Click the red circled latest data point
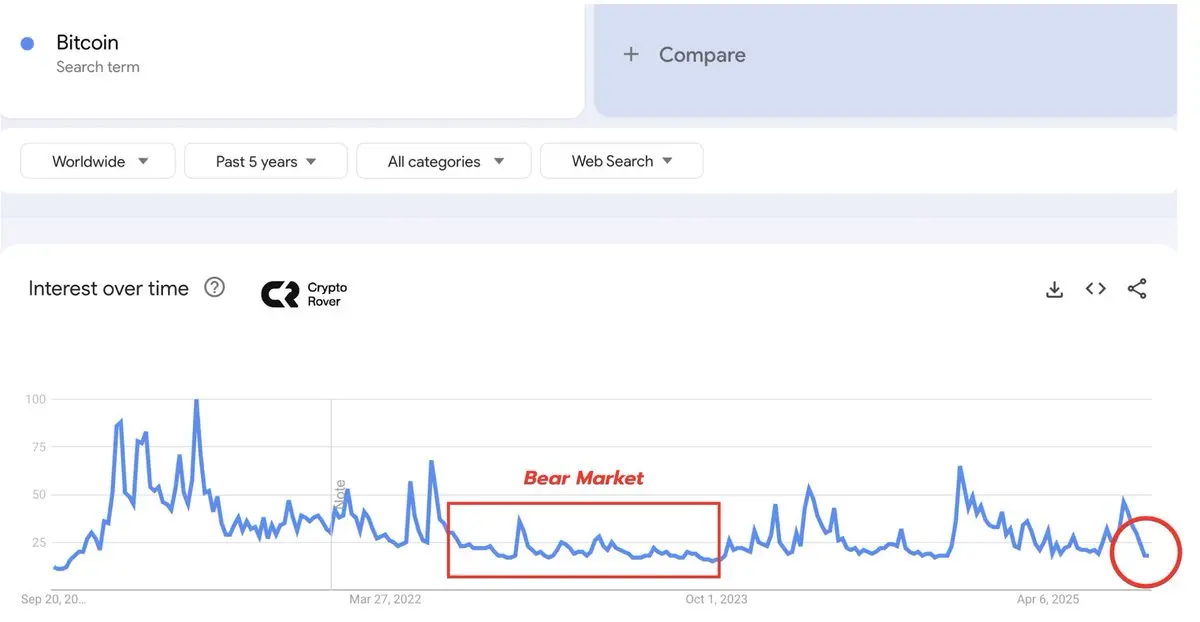The width and height of the screenshot is (1200, 622). pyautogui.click(x=1146, y=555)
